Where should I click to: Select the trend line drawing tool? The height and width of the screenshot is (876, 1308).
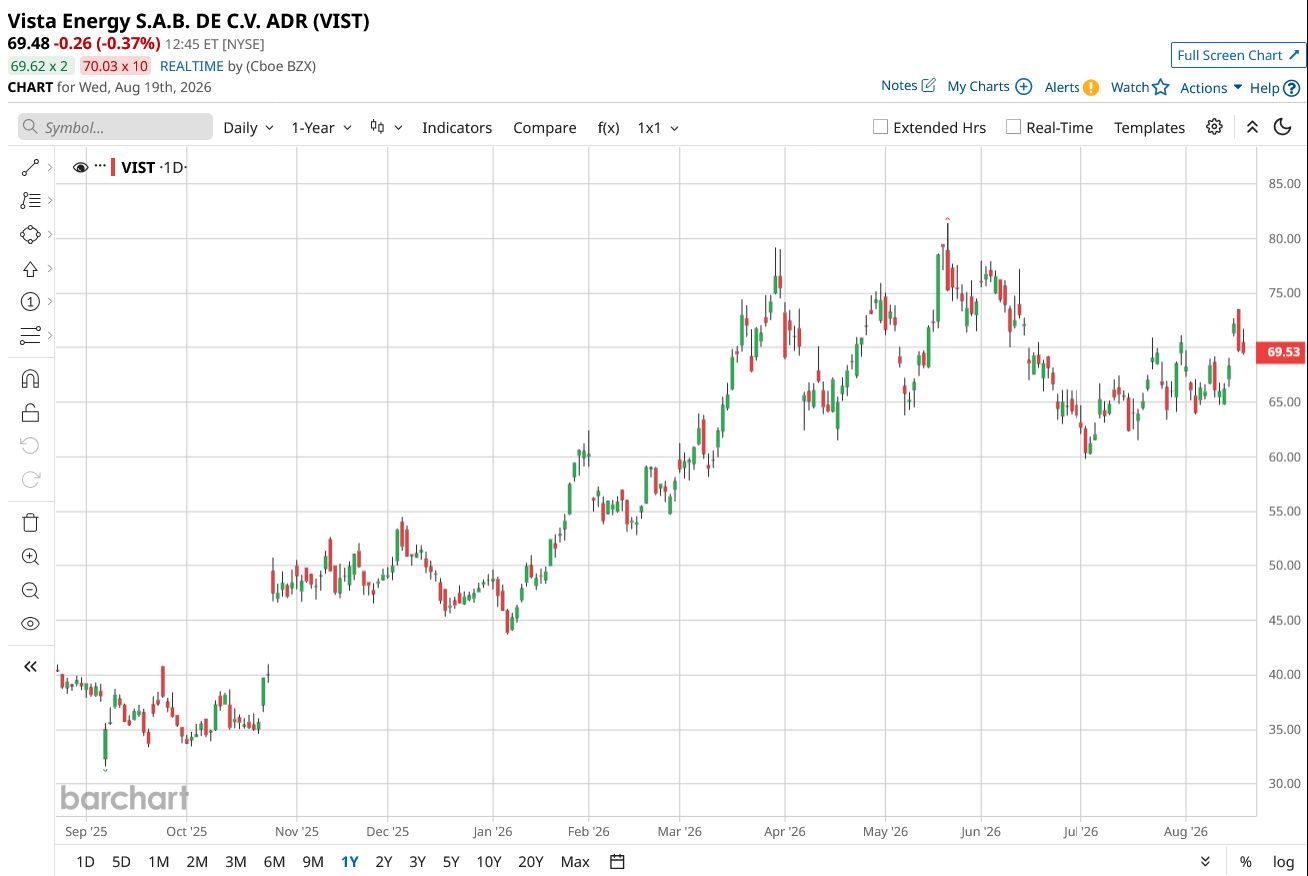point(30,168)
